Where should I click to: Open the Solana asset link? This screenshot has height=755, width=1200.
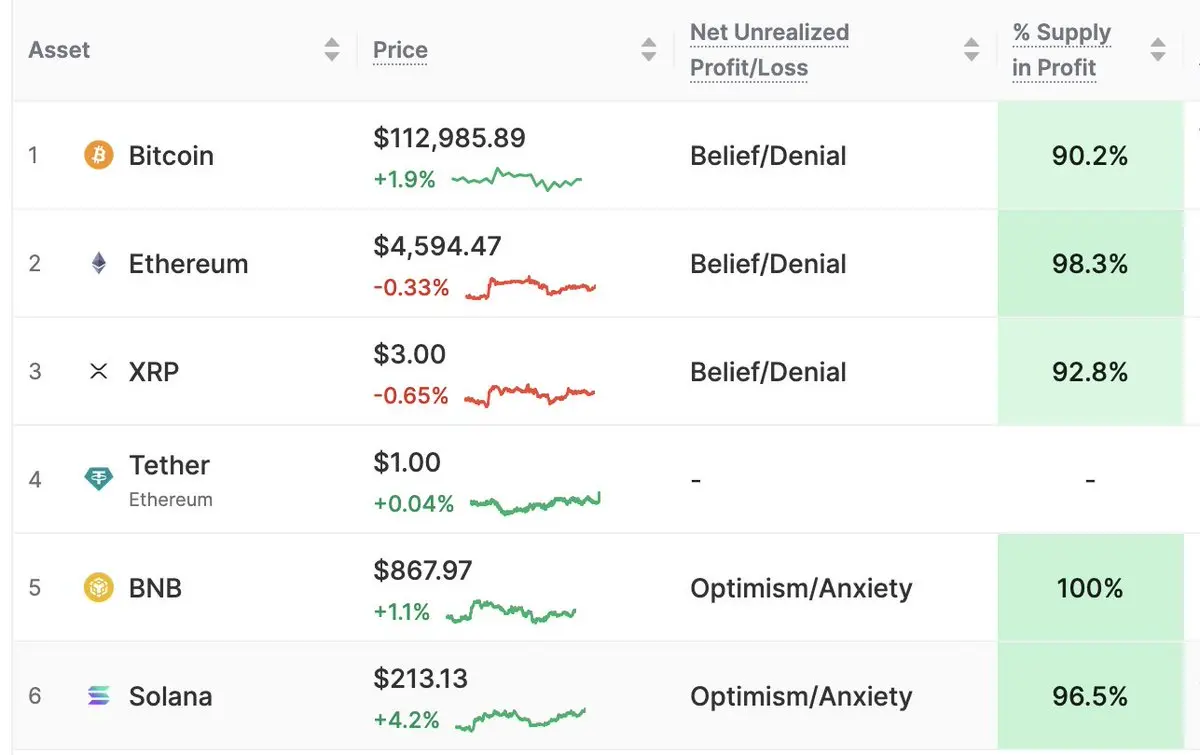(170, 696)
